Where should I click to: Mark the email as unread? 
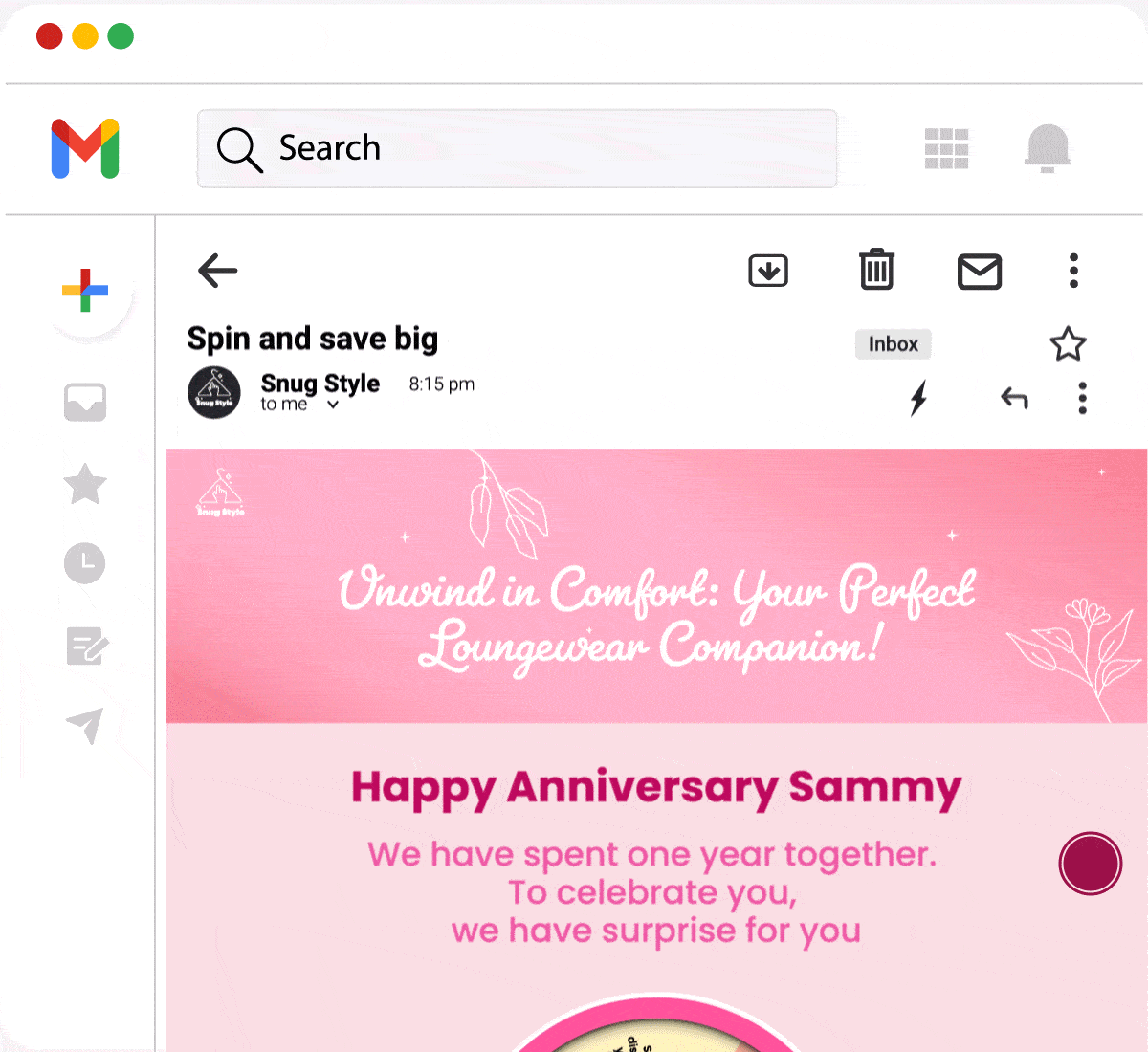[x=980, y=273]
